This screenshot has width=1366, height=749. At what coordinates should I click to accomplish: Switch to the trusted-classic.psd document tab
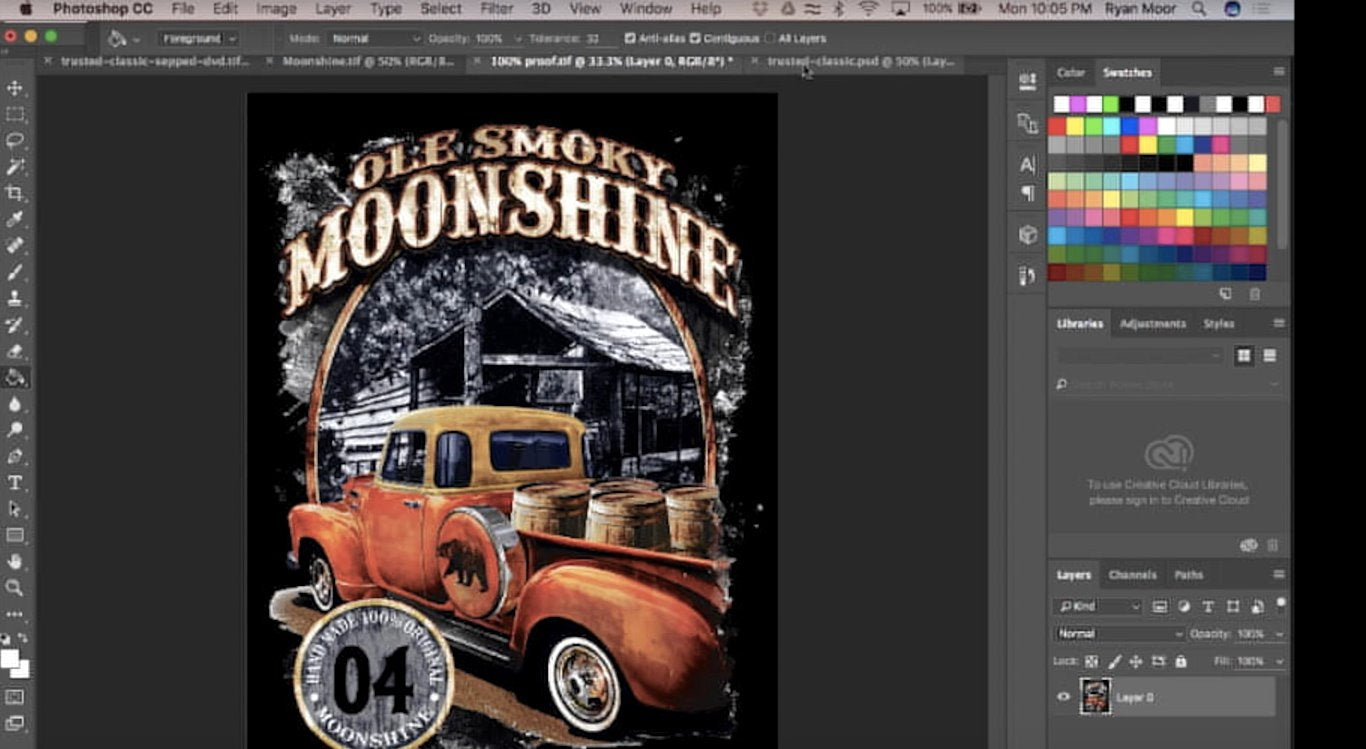[860, 61]
